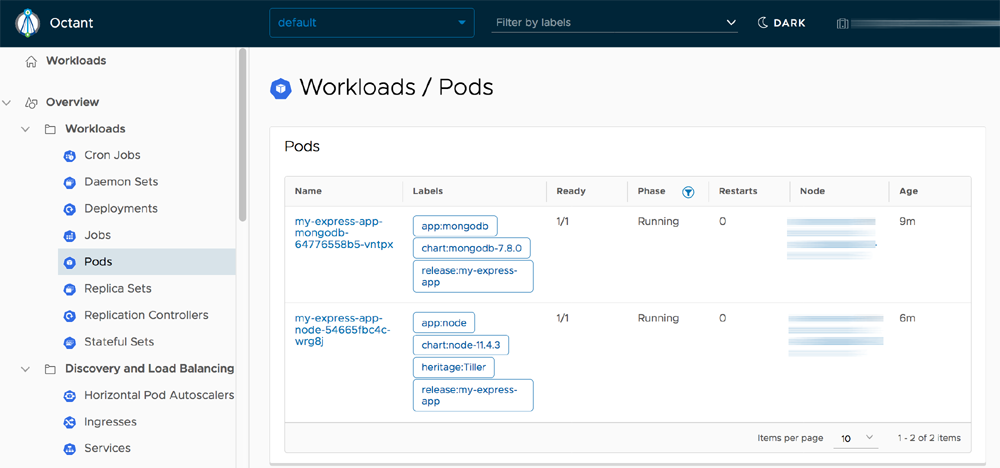Collapse the Discovery and Load Balancing group

[x=26, y=369]
